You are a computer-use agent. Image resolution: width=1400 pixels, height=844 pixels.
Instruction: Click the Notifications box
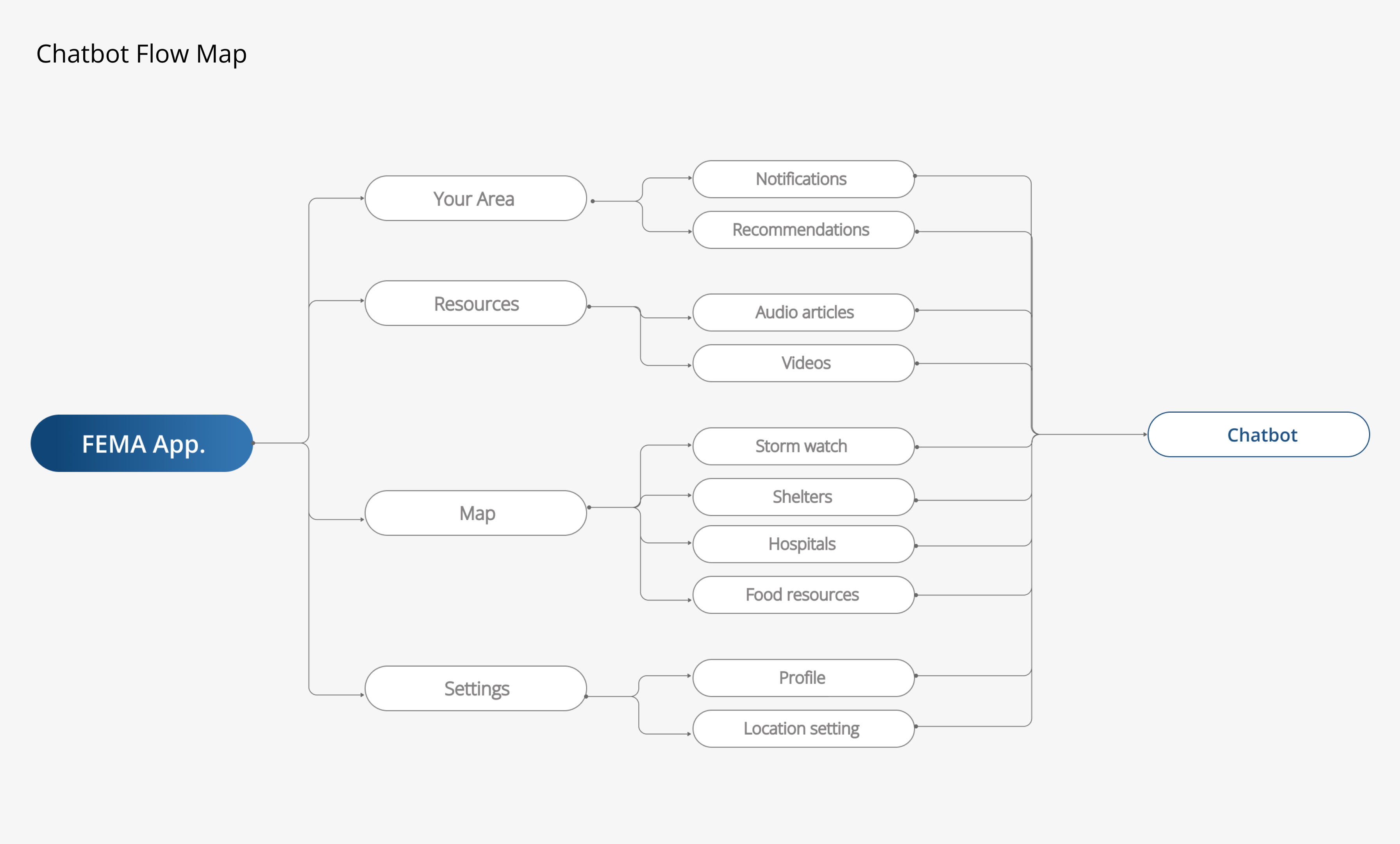pyautogui.click(x=803, y=179)
